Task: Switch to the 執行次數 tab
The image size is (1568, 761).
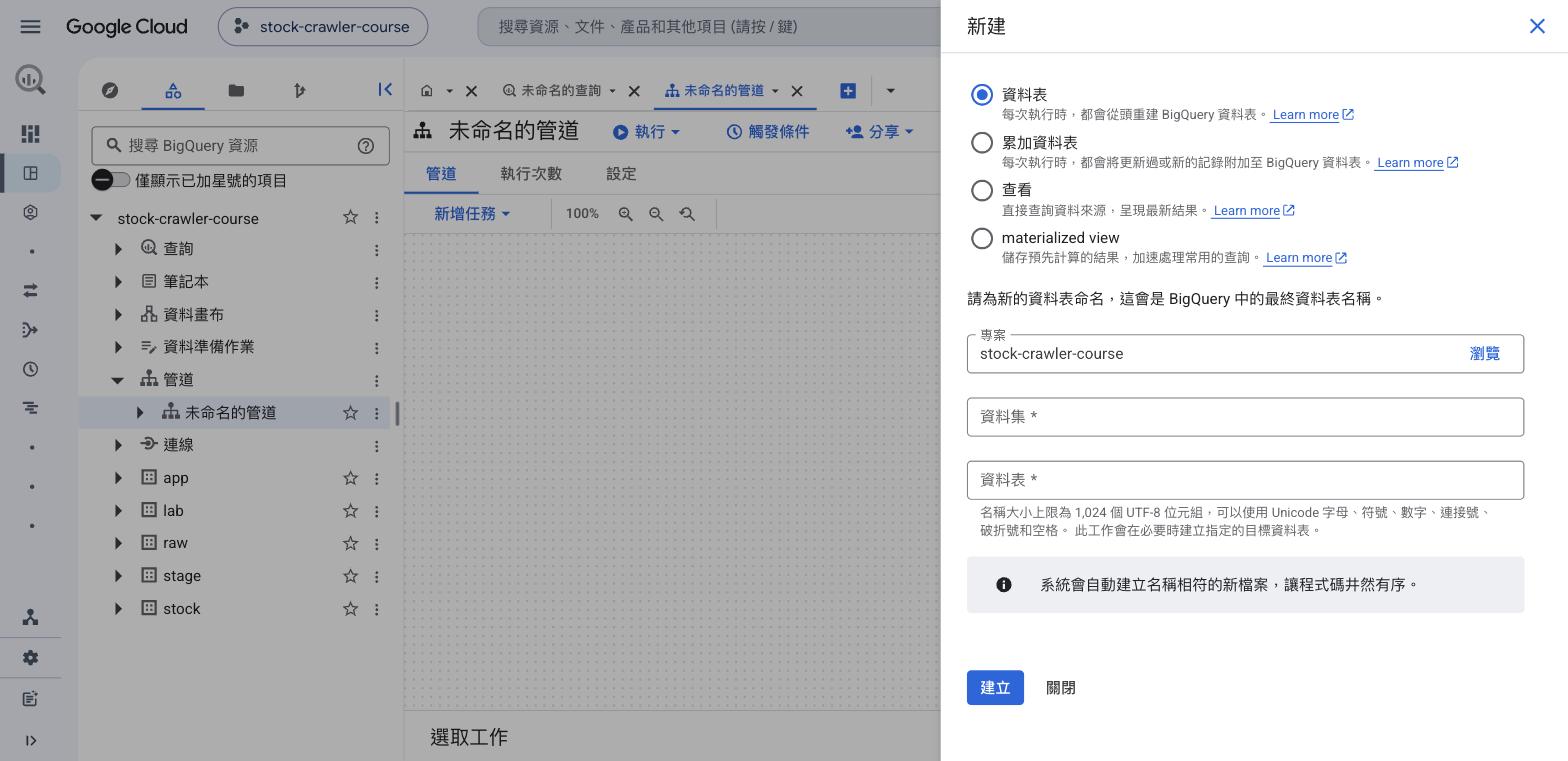Action: coord(531,174)
